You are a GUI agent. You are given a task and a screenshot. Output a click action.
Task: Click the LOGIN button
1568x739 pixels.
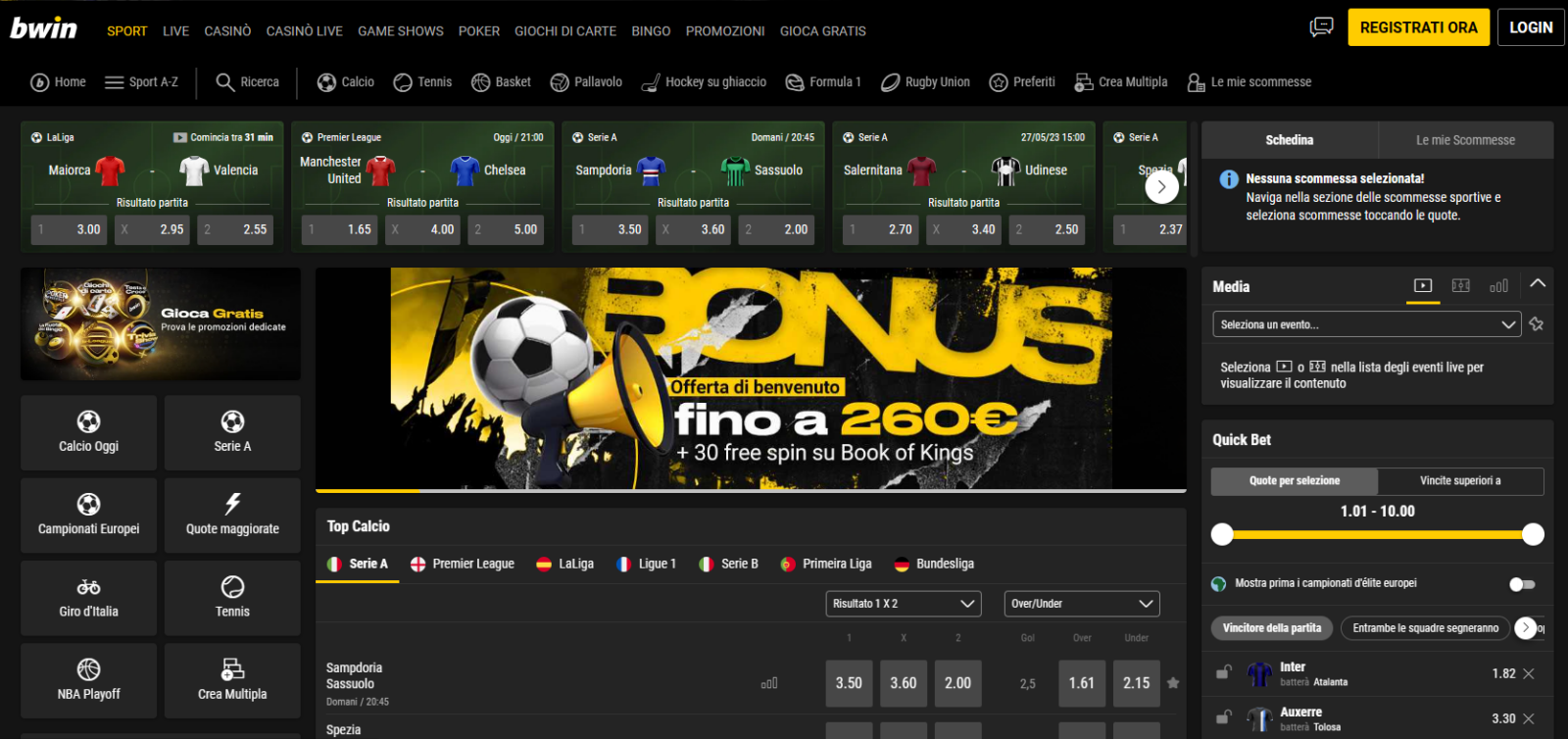tap(1531, 27)
